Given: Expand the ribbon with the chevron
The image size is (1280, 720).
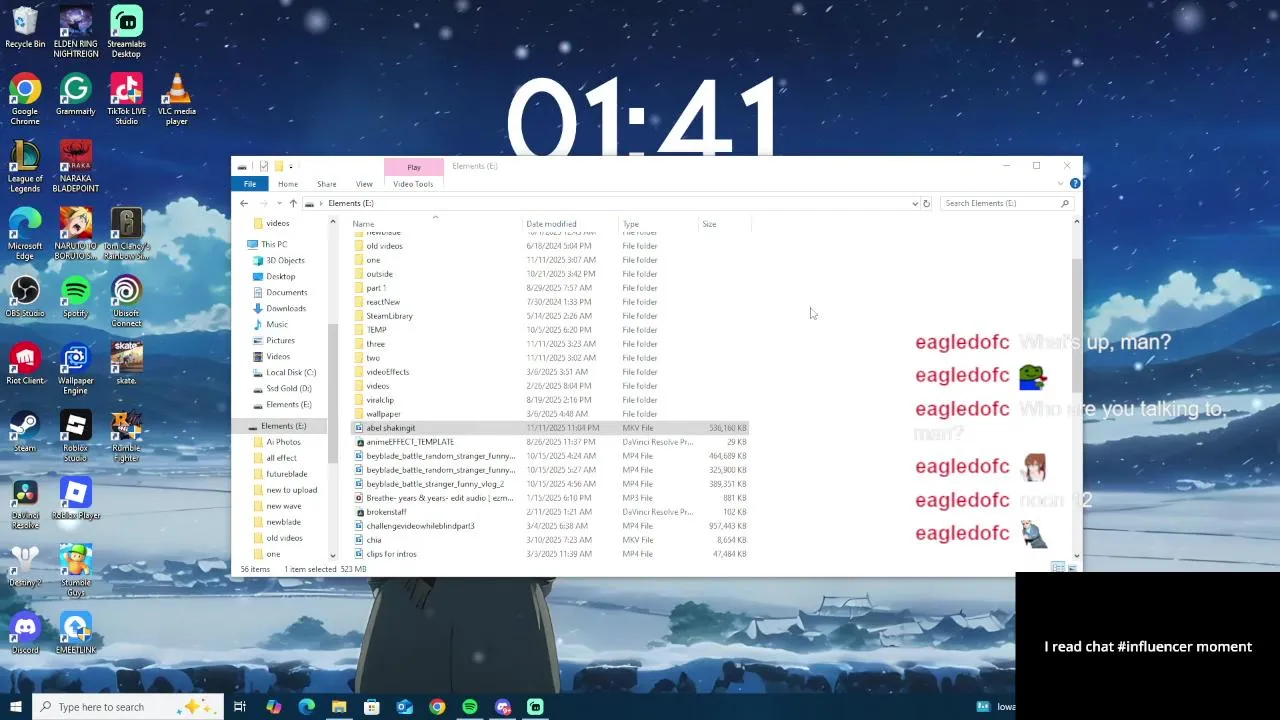Looking at the screenshot, I should pos(1060,184).
